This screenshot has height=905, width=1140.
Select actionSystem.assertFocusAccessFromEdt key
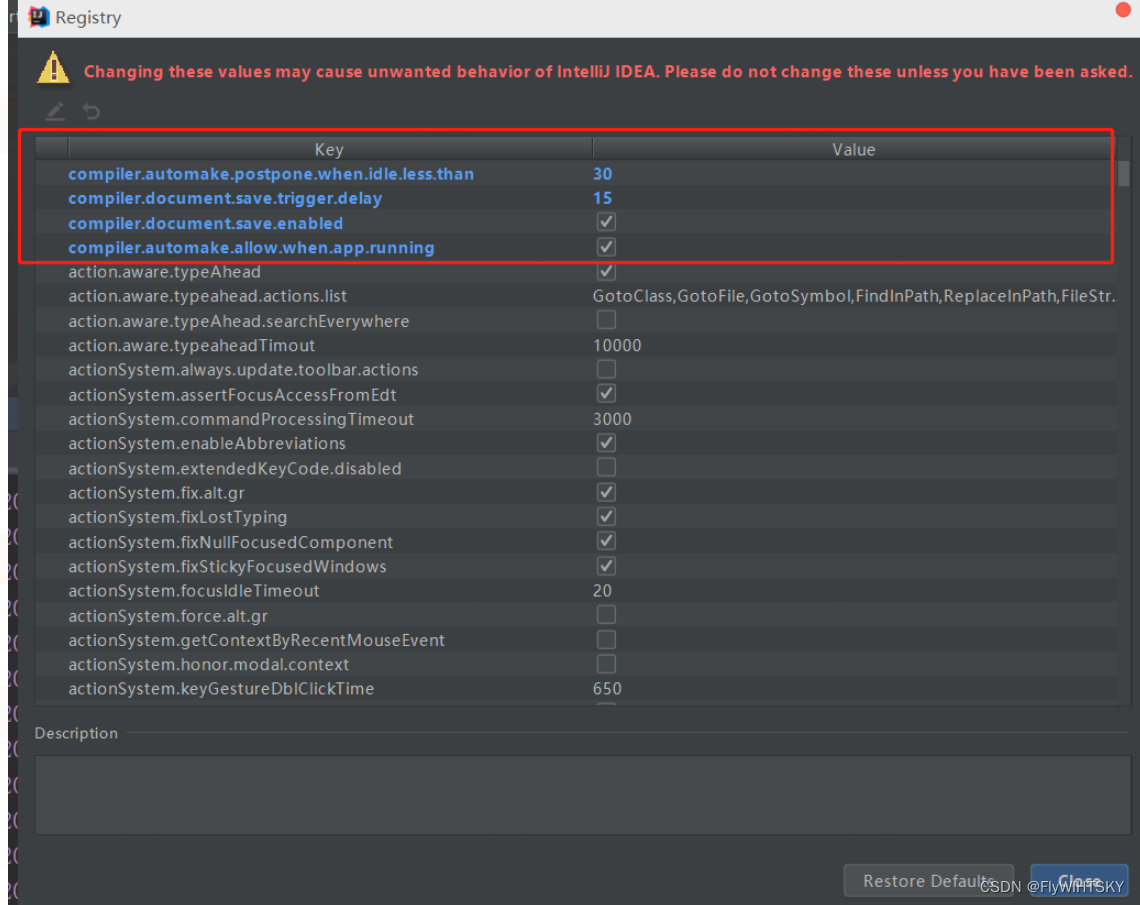tap(233, 395)
